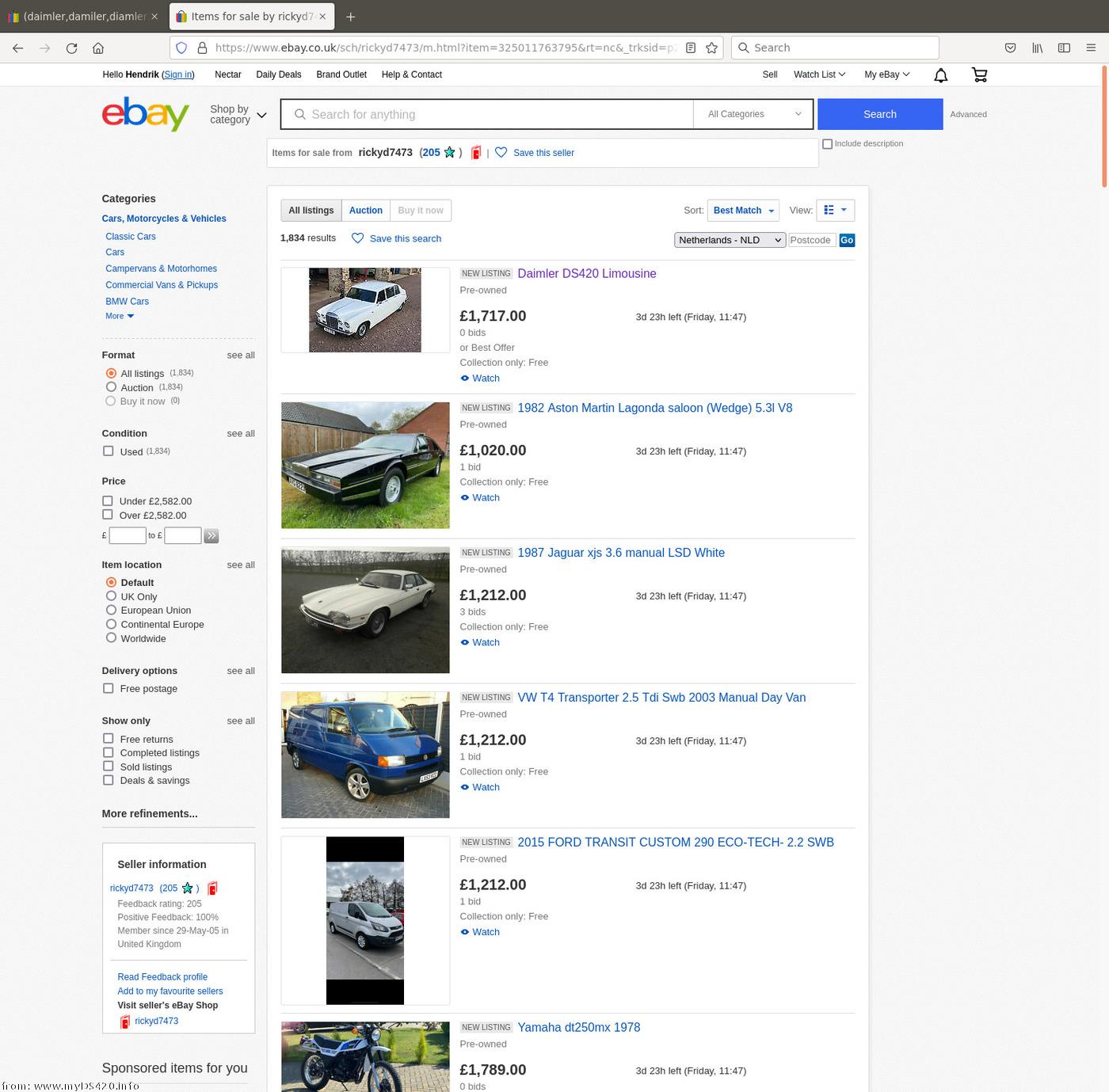Open Daily Deals in the top menu
This screenshot has width=1109, height=1092.
[x=278, y=74]
